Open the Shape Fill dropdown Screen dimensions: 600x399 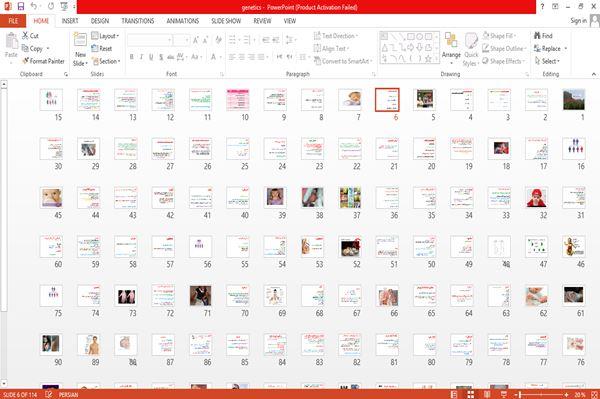click(499, 36)
